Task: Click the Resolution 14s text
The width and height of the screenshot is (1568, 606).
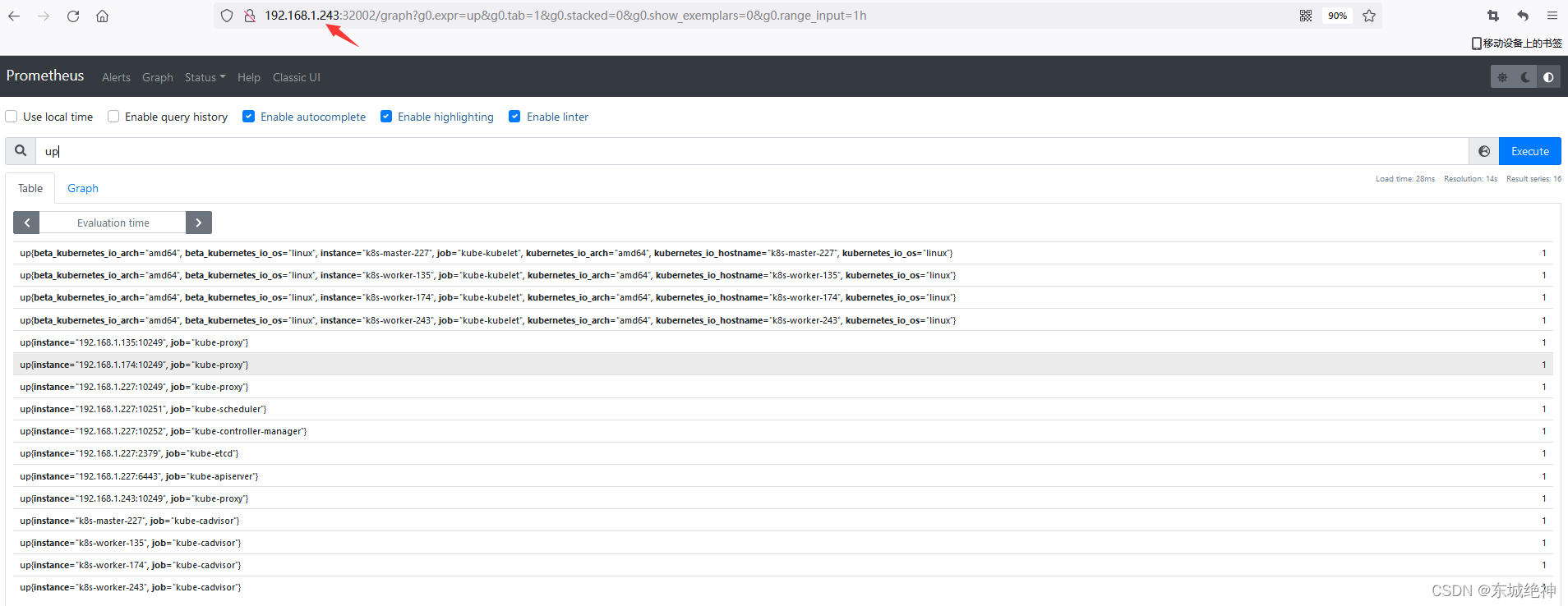Action: [1470, 179]
